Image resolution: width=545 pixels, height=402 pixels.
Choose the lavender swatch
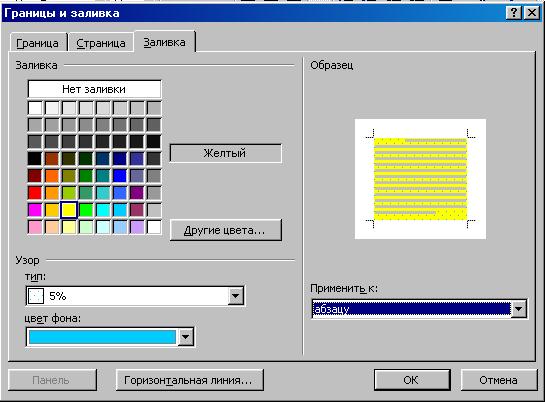click(137, 227)
